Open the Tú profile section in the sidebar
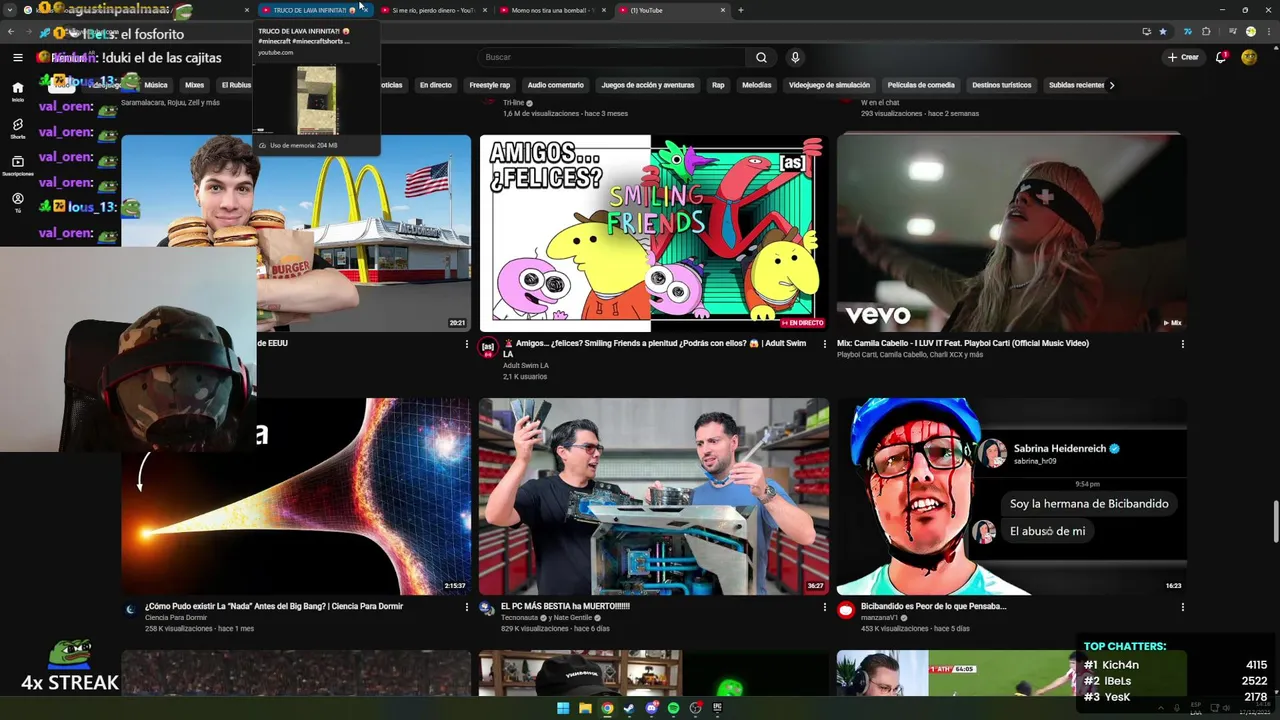 point(18,202)
